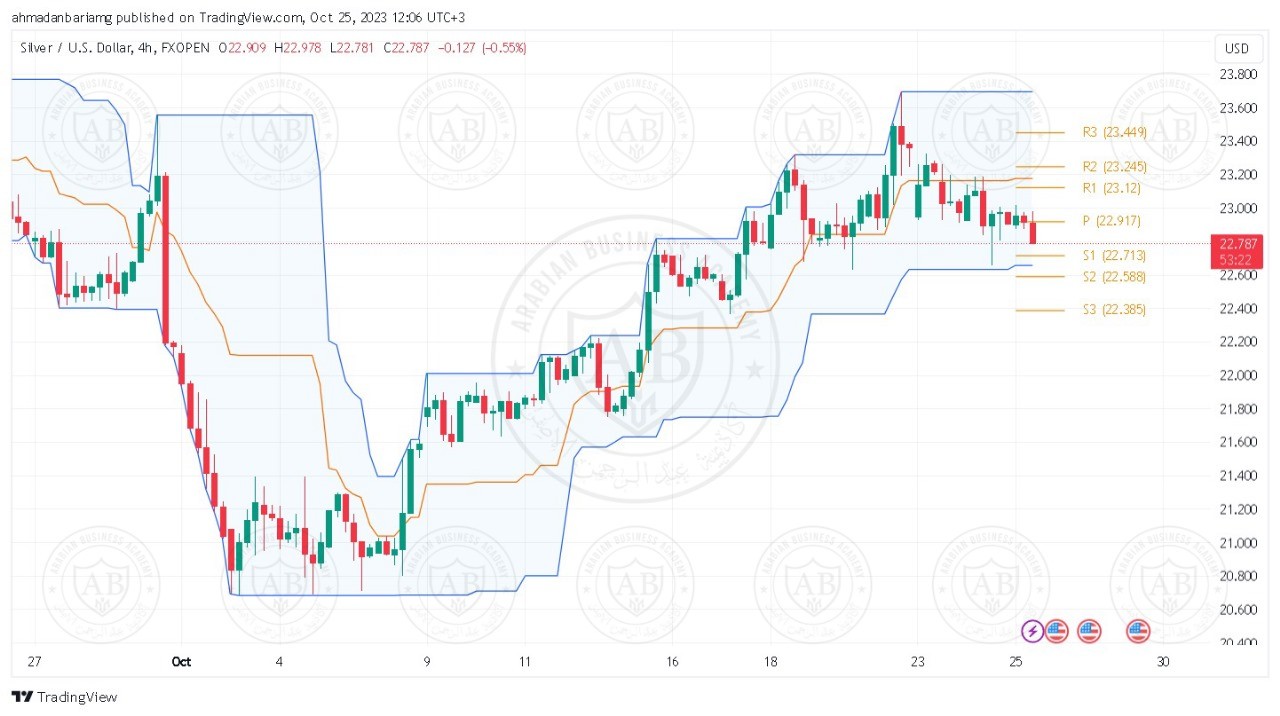
Task: Select the middle US flag economic event icon
Action: (1089, 631)
